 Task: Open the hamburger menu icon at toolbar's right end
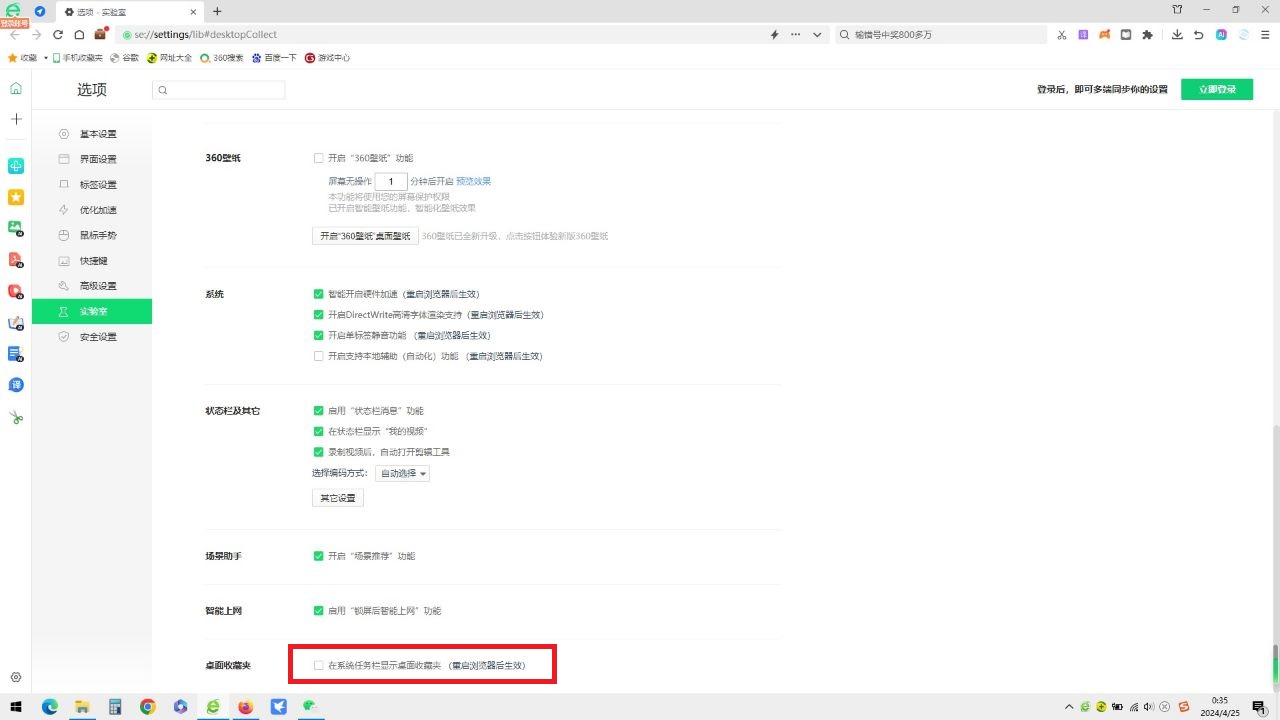(x=1264, y=34)
